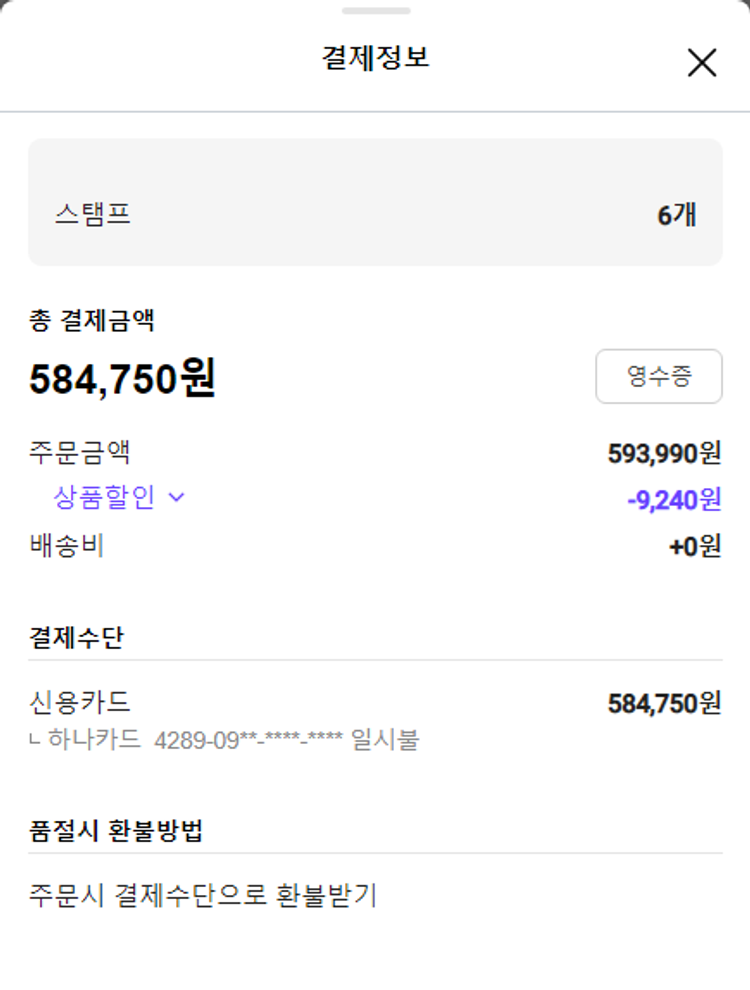Screen dimensions: 750x990
Task: Click the 신용카드 credit card row label
Action: coord(80,702)
